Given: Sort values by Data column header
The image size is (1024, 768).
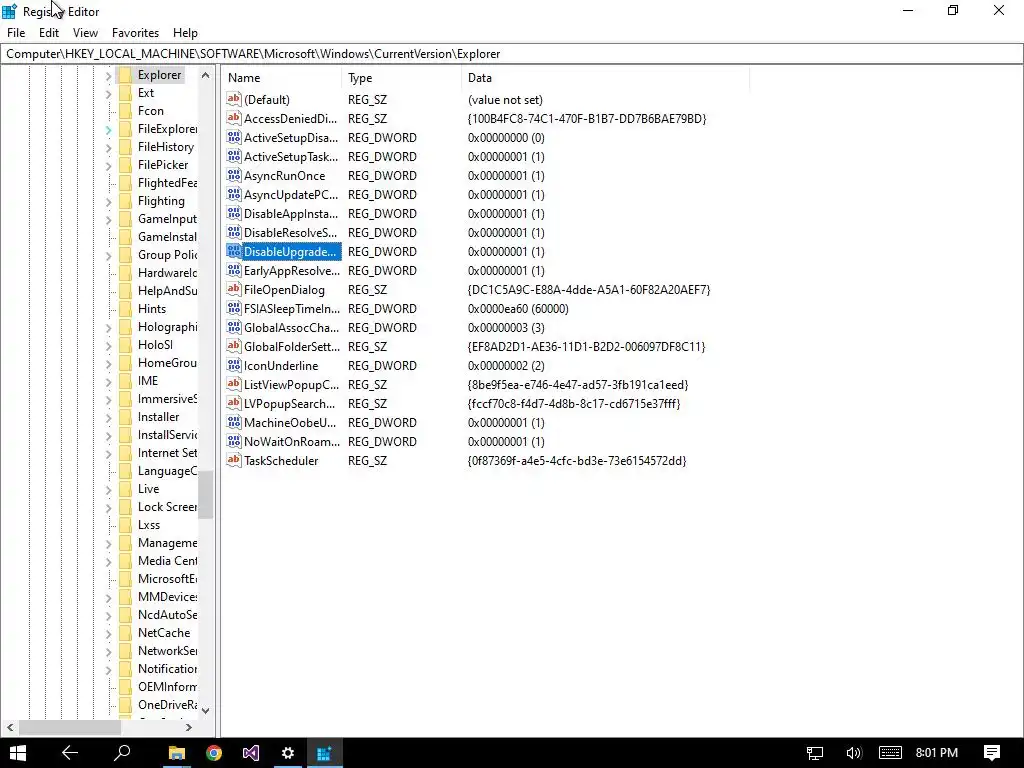Looking at the screenshot, I should (x=605, y=78).
